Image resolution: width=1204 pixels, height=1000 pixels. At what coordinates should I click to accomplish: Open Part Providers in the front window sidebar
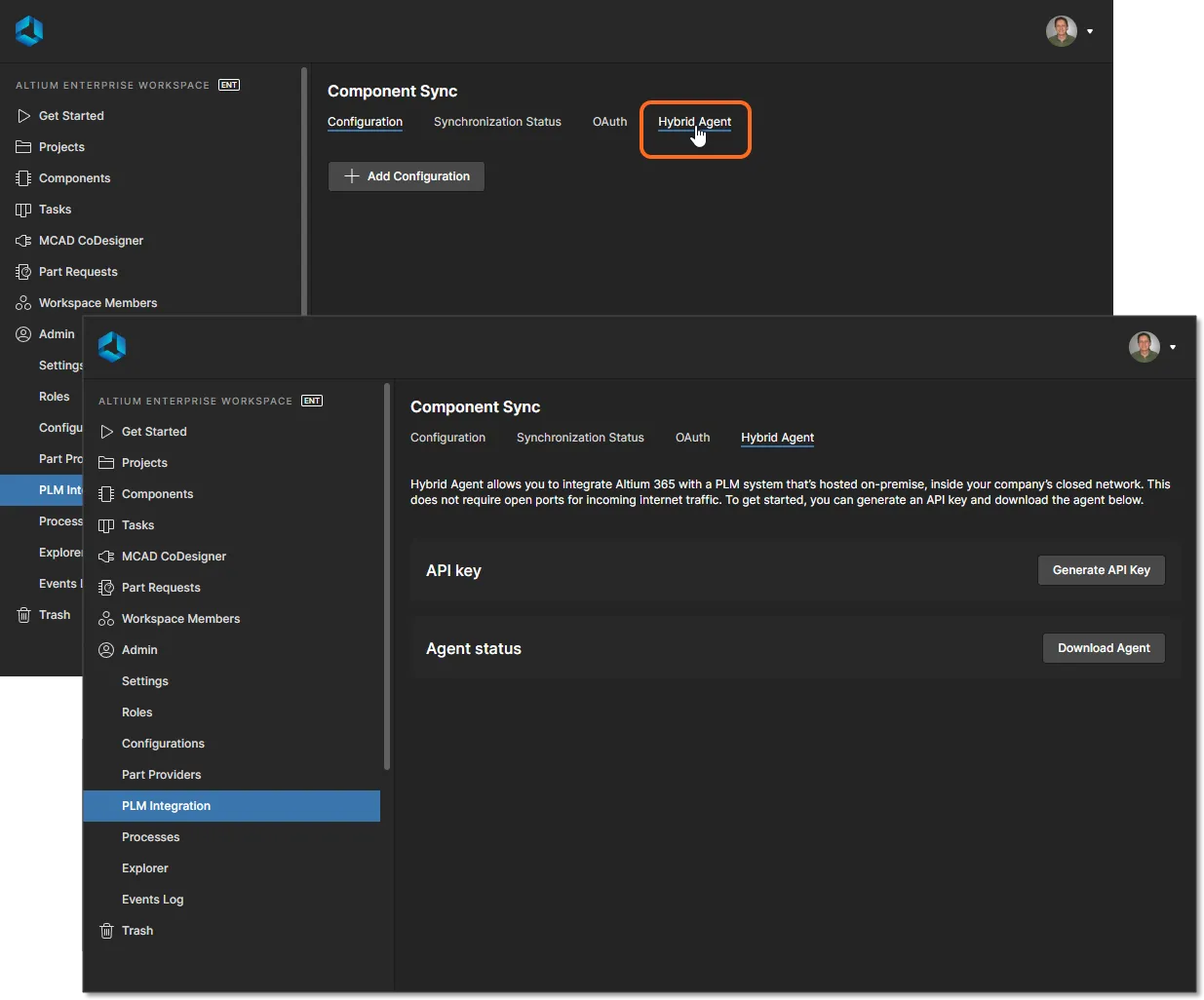coord(162,775)
